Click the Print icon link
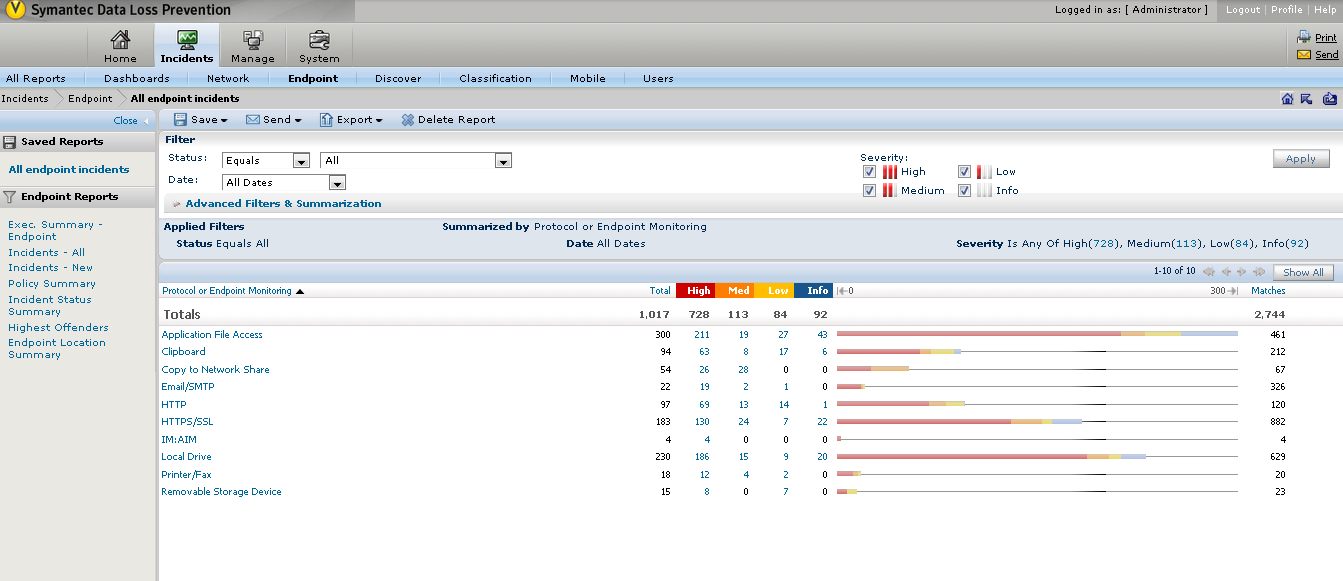 tap(1304, 37)
